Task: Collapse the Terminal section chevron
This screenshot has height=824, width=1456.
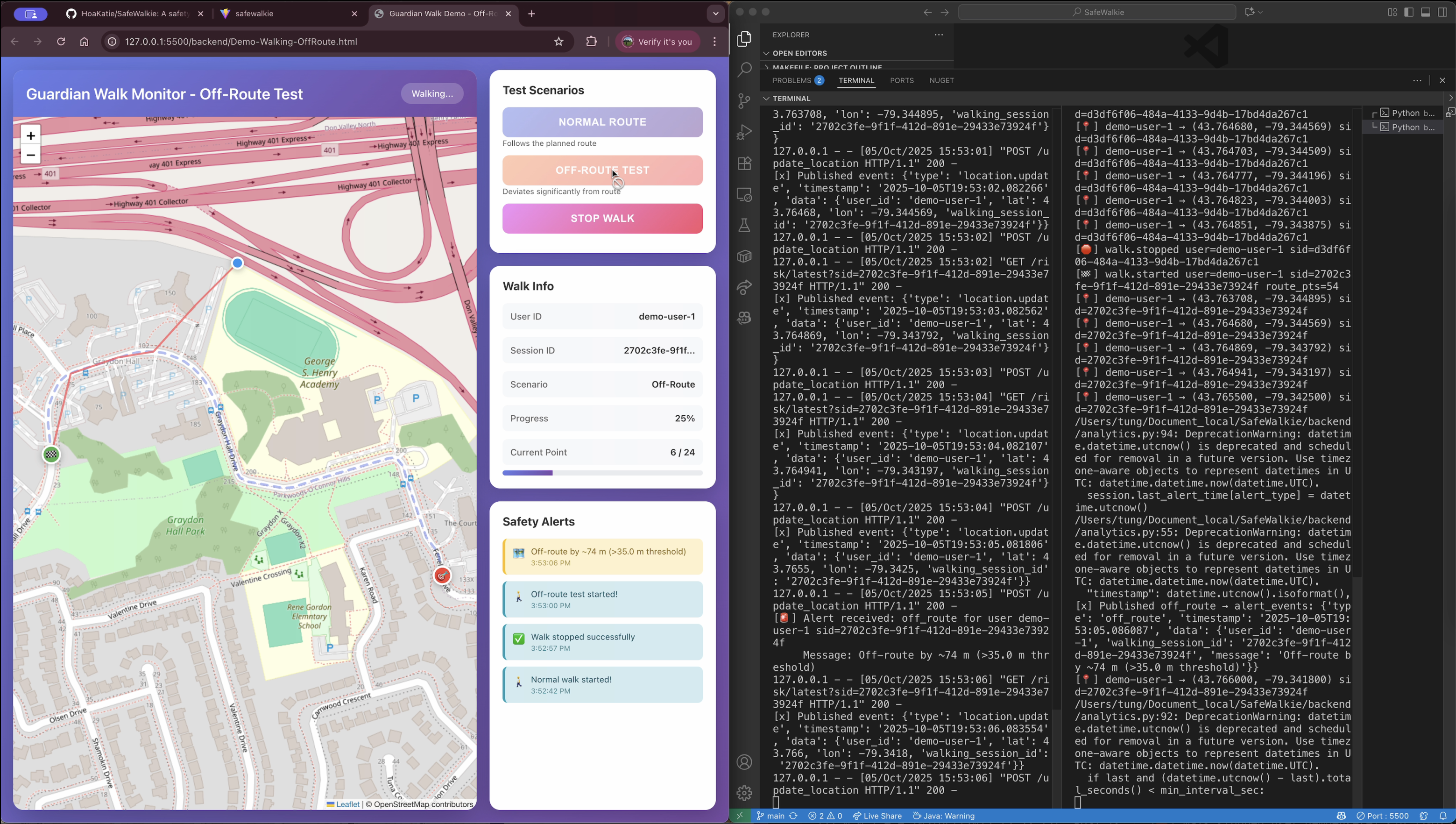Action: (x=766, y=99)
